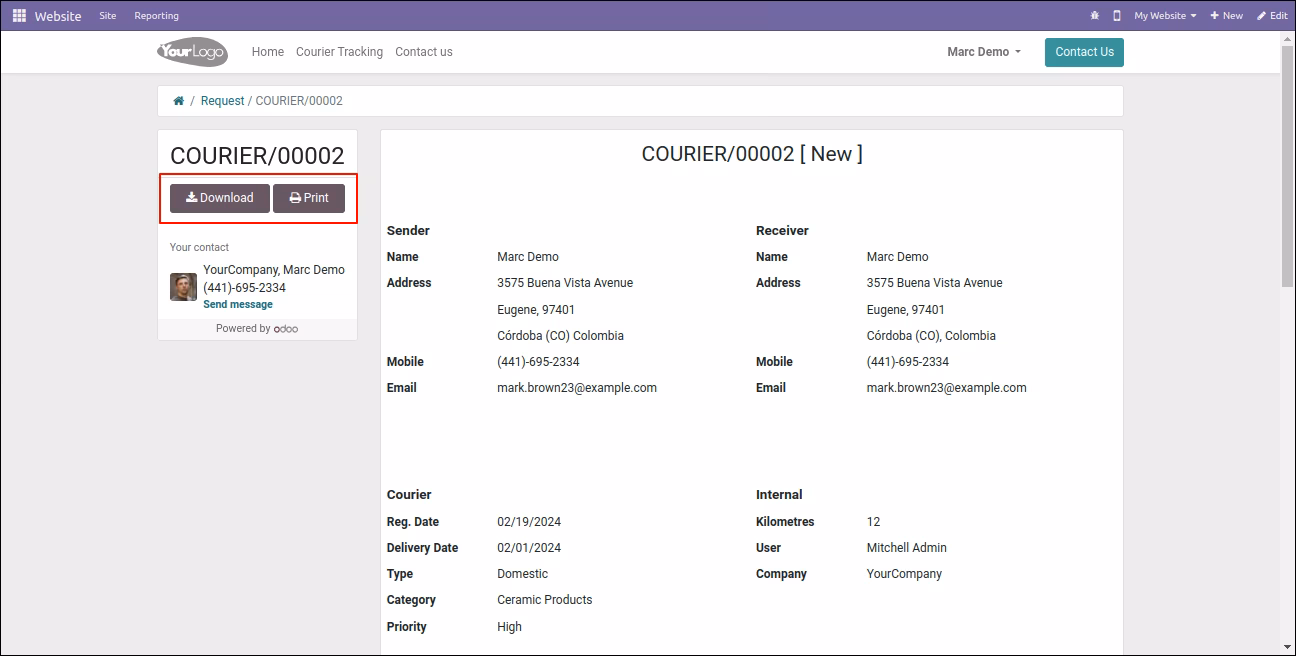Click the Send message link
Screen dimensions: 1296x656
pyautogui.click(x=238, y=305)
